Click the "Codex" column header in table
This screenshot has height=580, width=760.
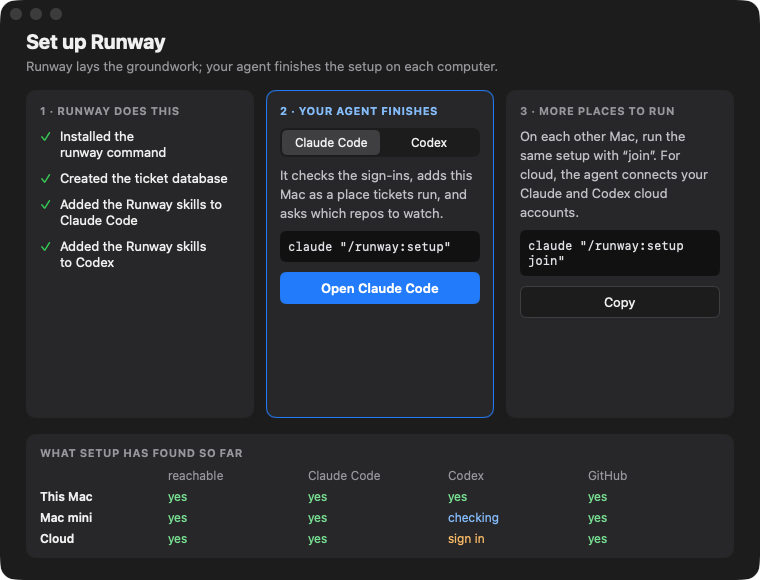click(466, 476)
